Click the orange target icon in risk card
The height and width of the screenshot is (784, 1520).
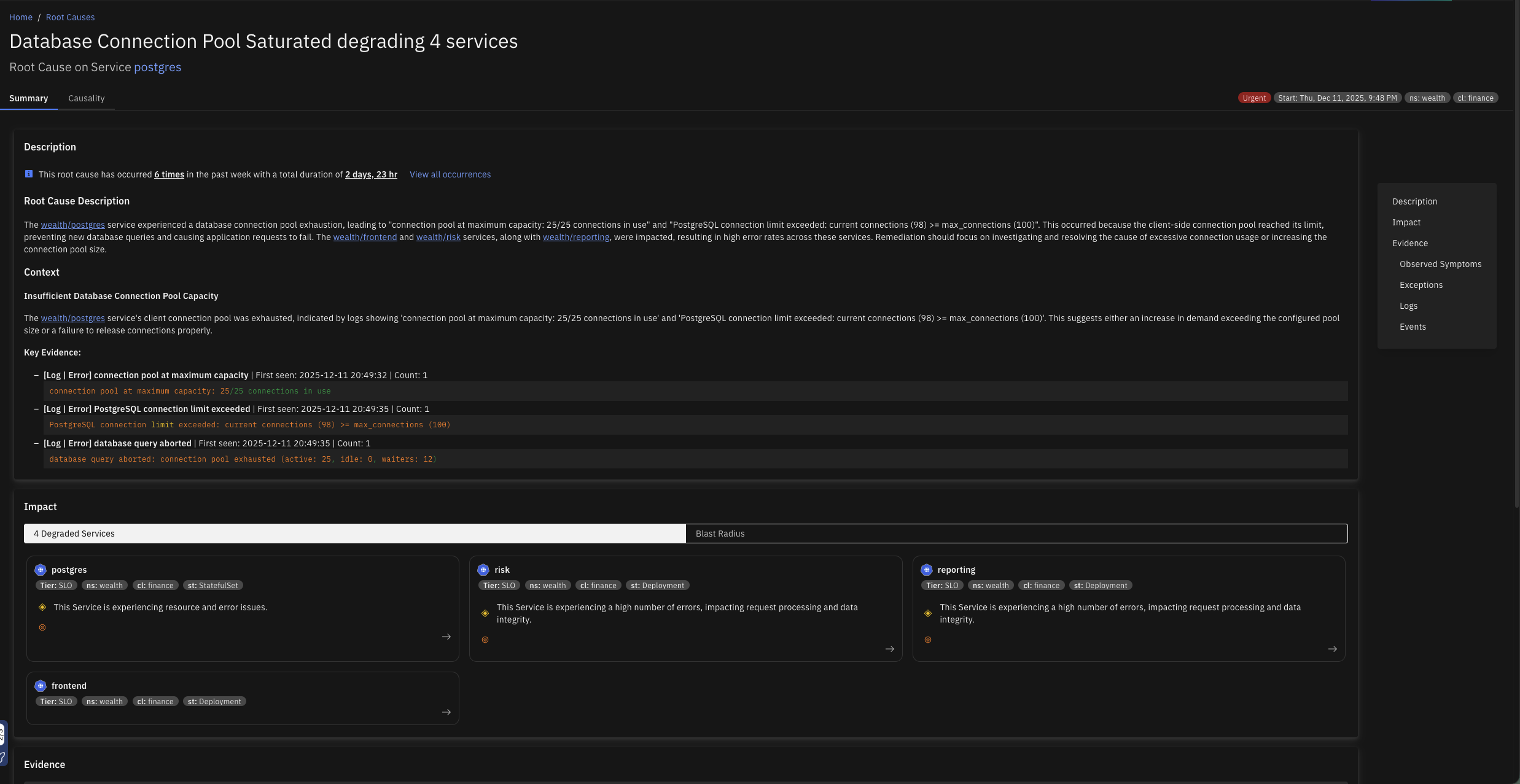[x=485, y=640]
